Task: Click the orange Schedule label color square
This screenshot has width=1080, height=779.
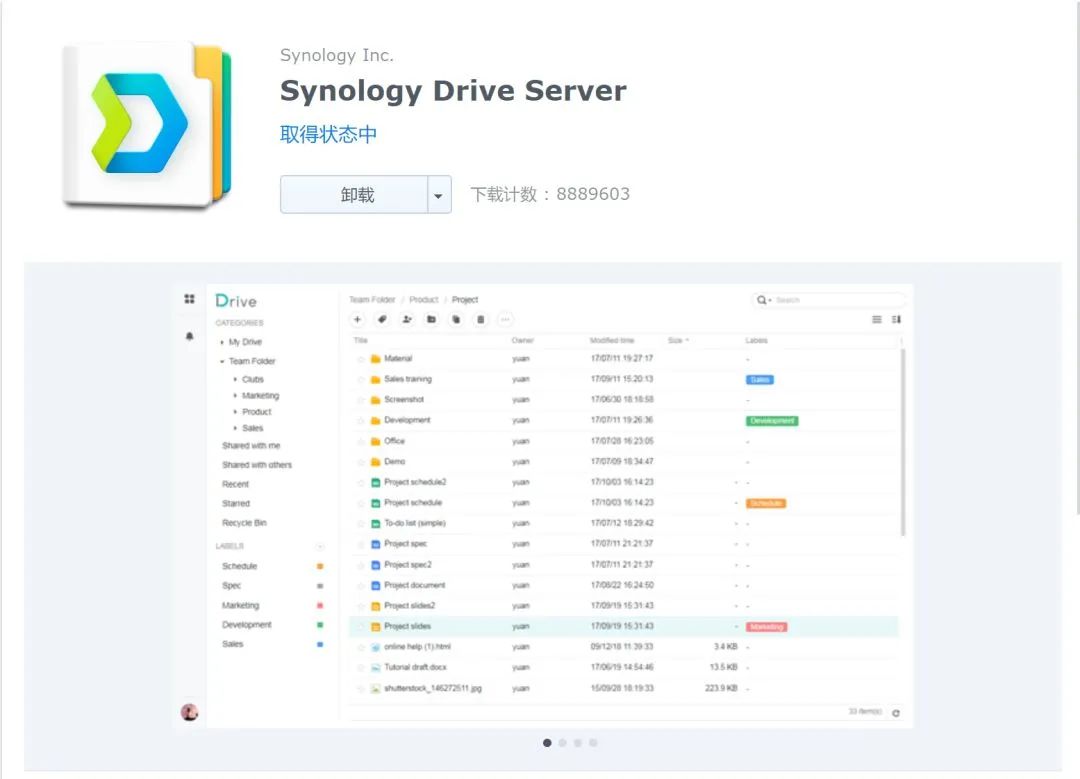Action: (320, 566)
